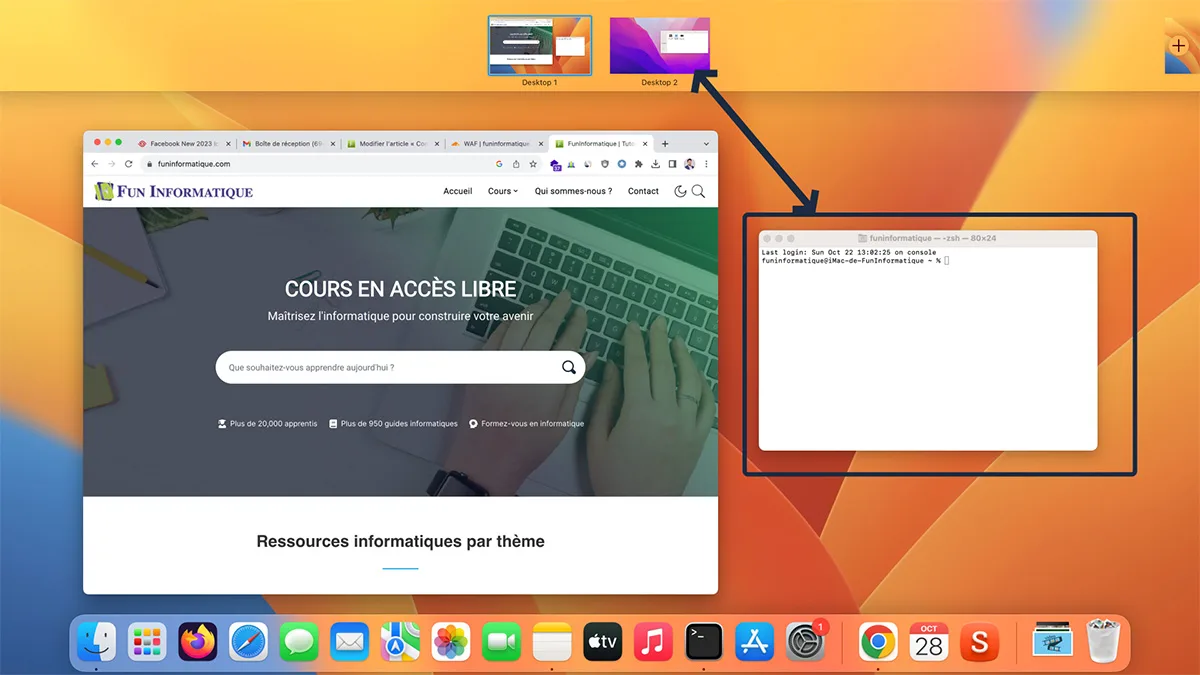
Task: Click the purple badge extension icon in Chrome
Action: tap(556, 166)
